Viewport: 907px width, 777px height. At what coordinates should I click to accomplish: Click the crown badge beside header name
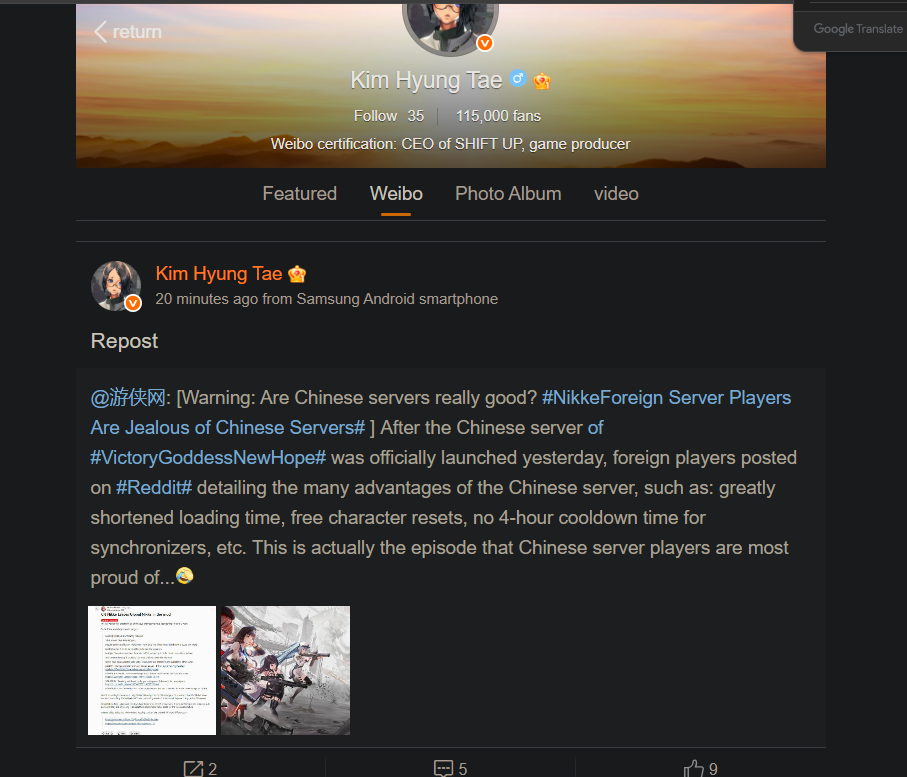[542, 81]
